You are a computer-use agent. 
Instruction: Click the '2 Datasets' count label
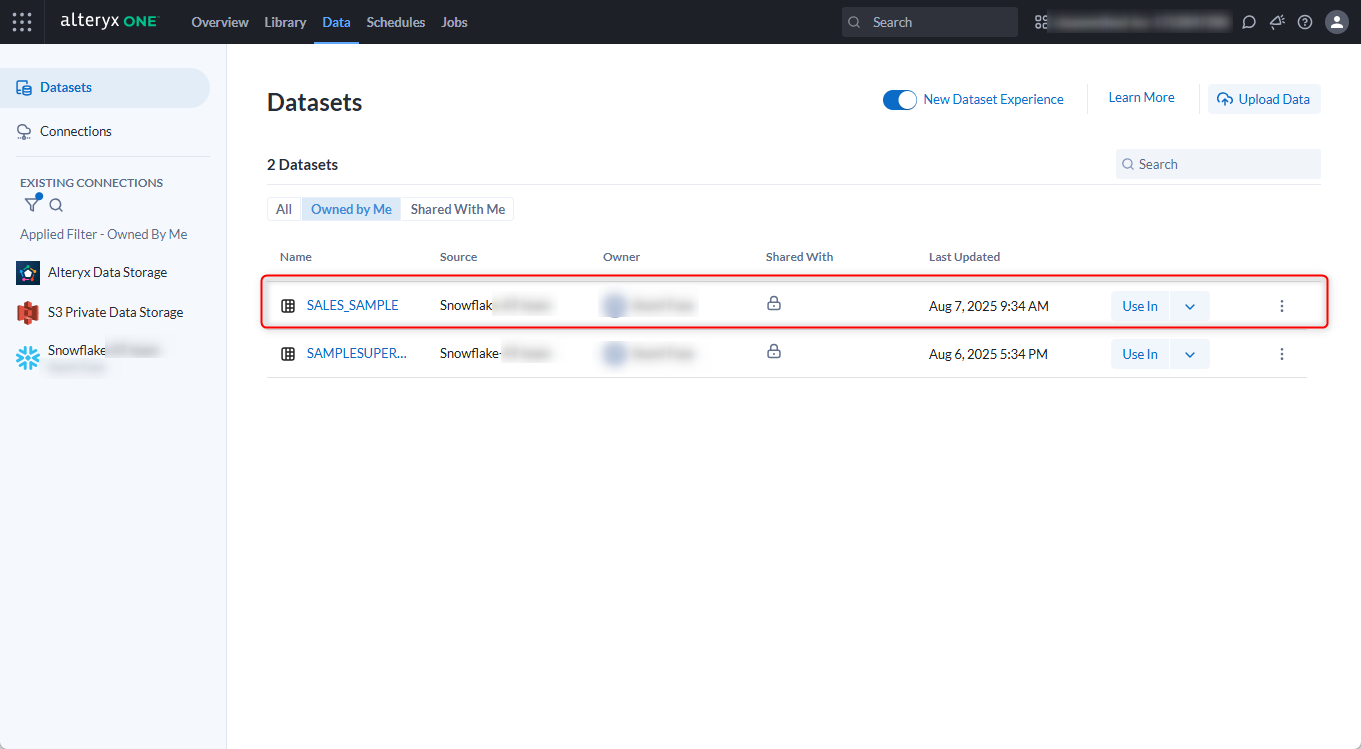(x=303, y=165)
